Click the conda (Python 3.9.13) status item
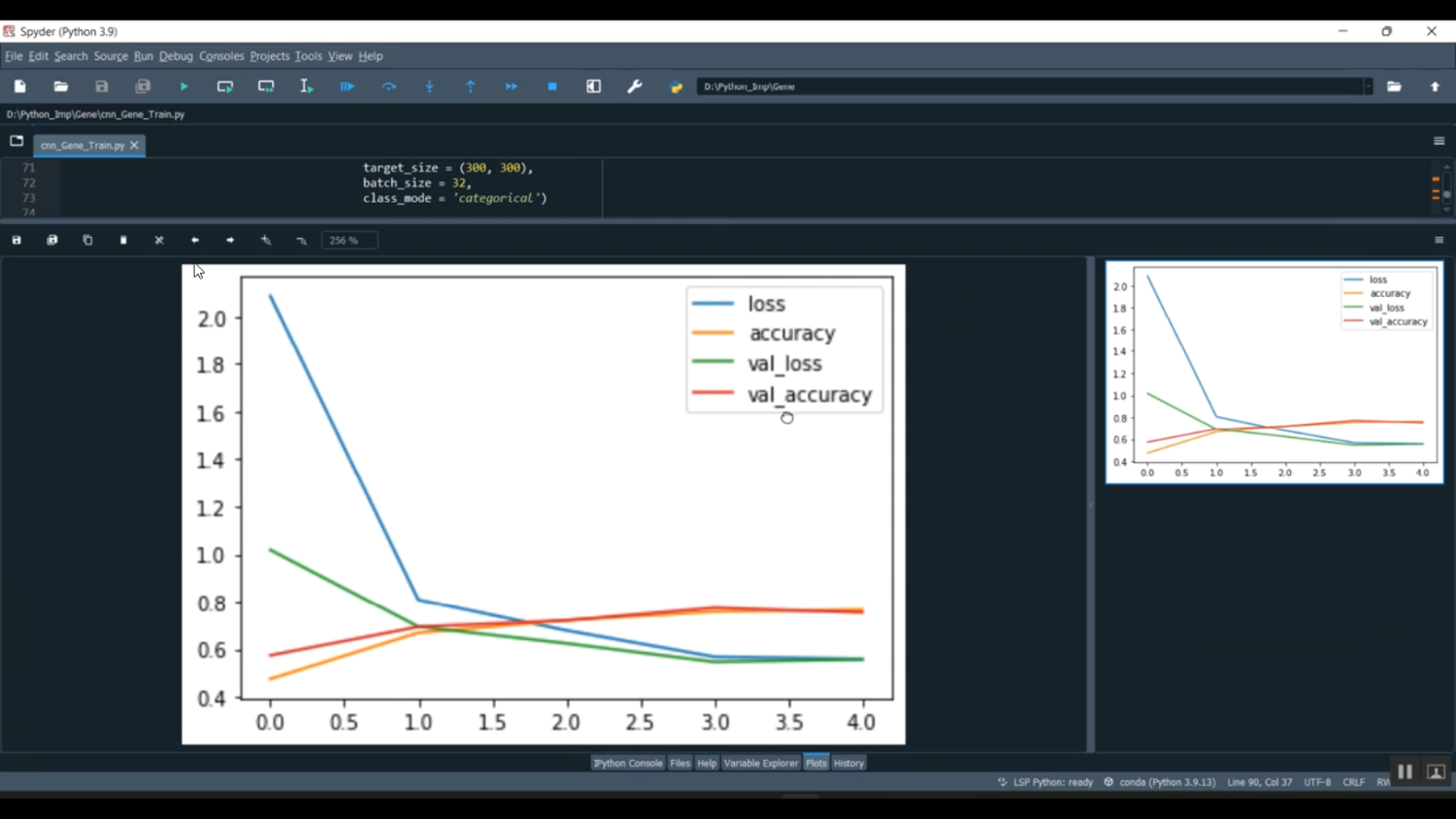 [1160, 782]
